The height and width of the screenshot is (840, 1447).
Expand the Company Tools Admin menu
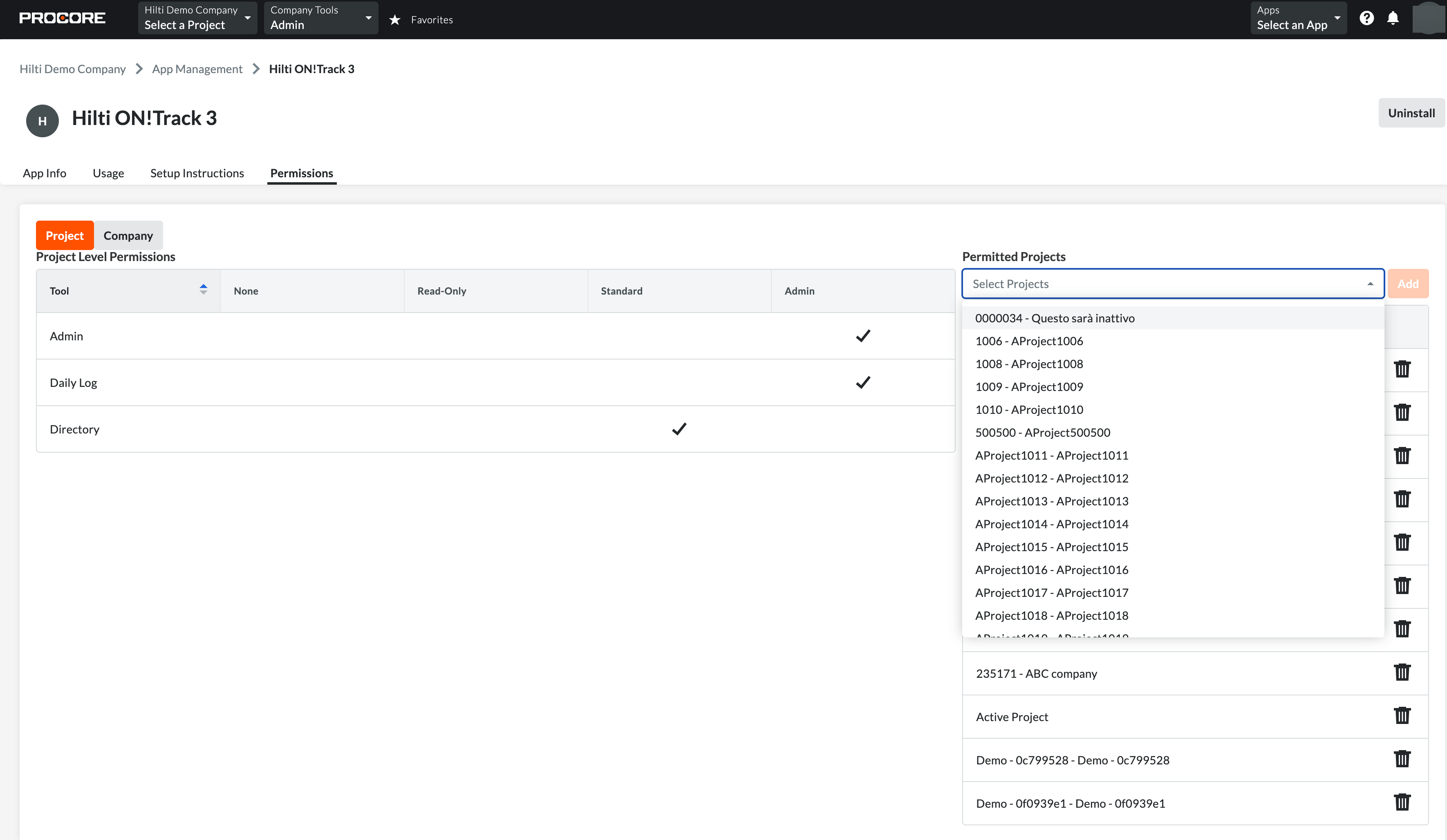coord(321,18)
